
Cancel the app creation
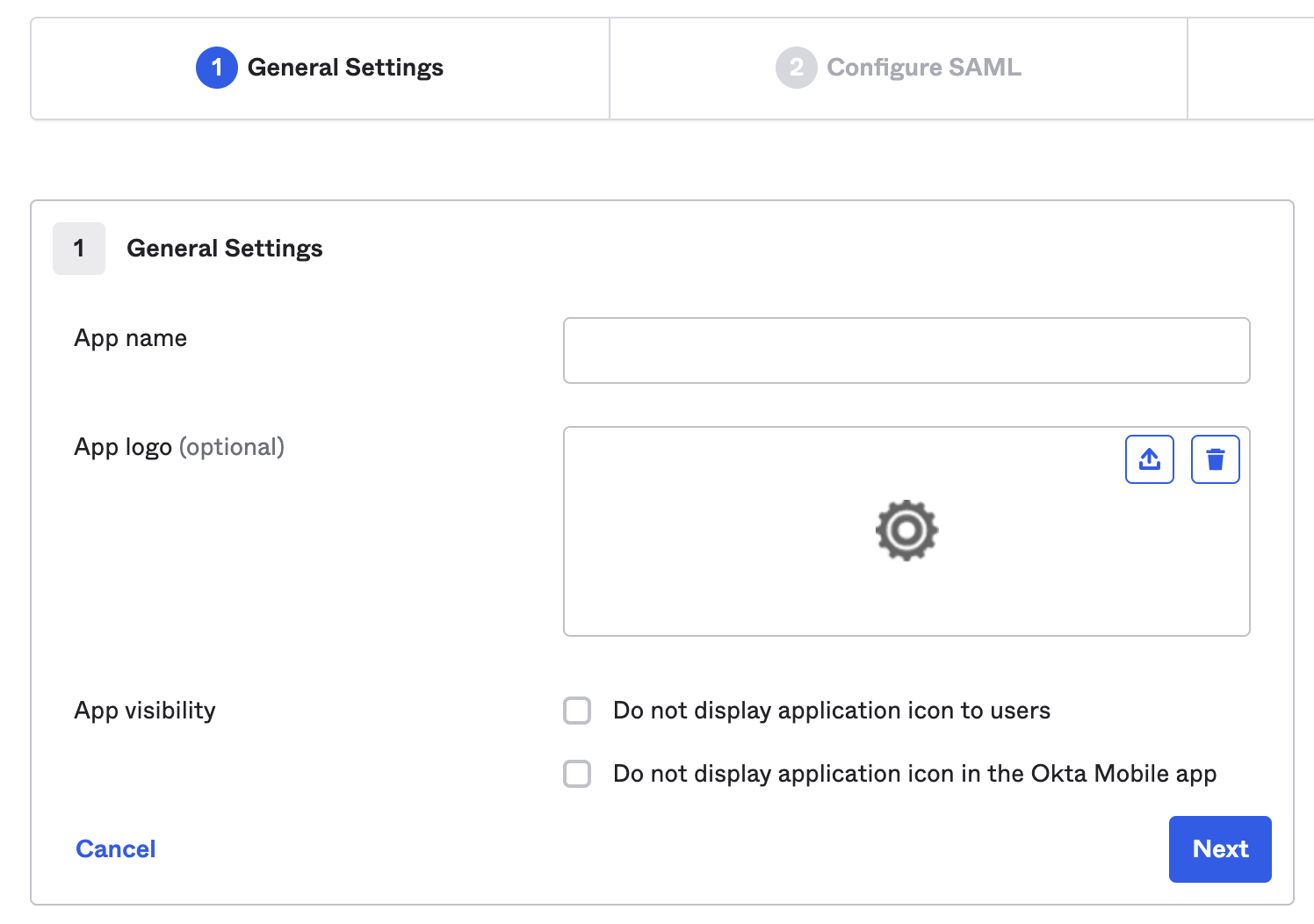tap(116, 848)
